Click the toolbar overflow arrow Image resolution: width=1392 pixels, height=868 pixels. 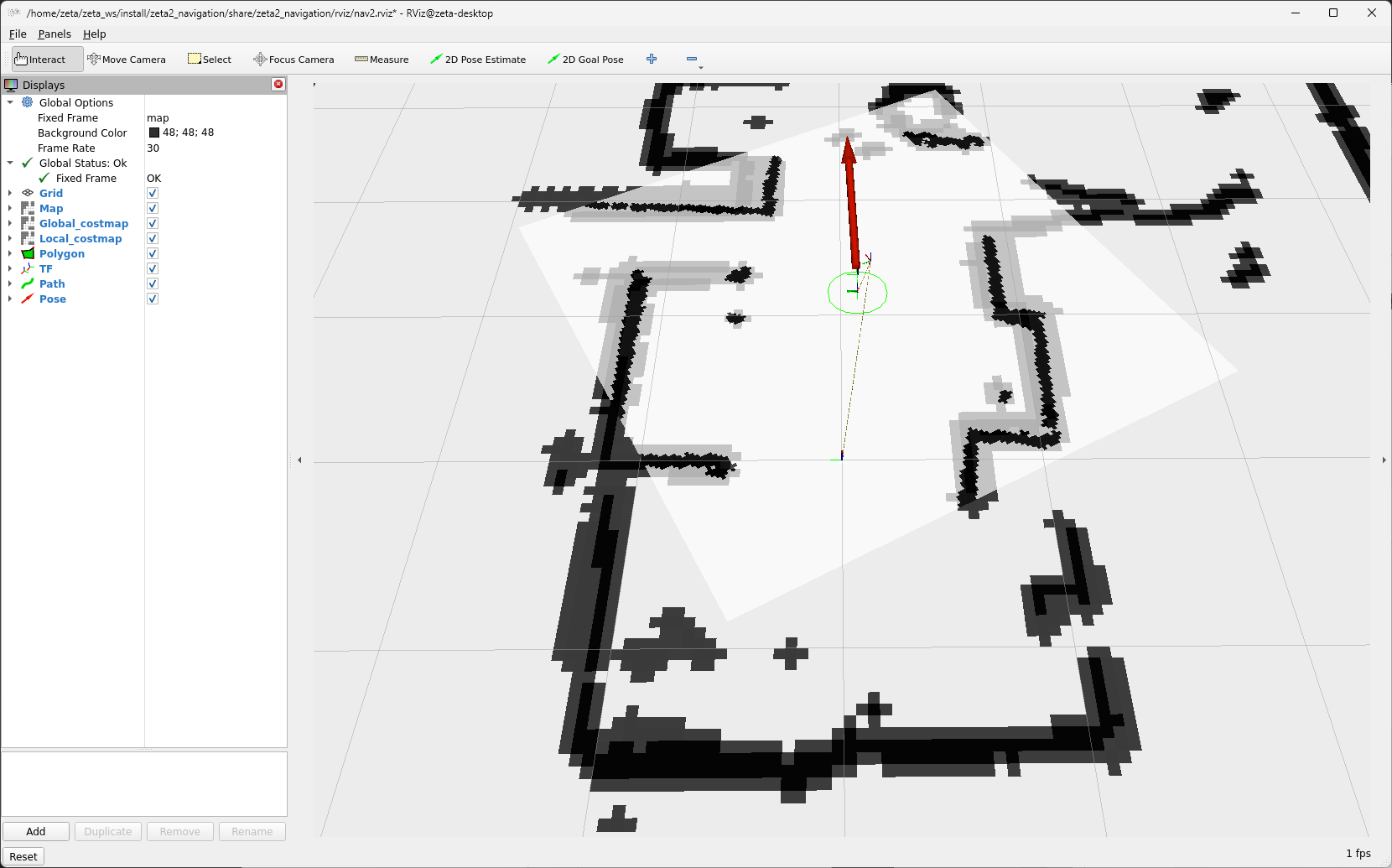tap(701, 67)
